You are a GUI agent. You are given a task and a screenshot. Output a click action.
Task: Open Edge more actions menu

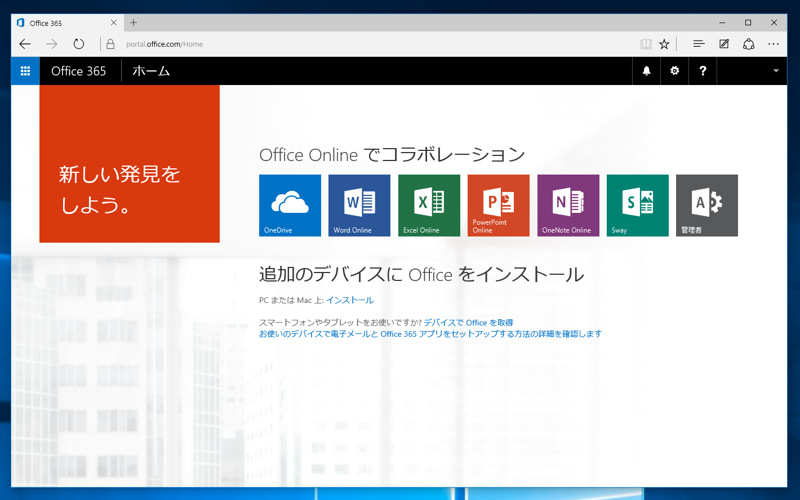[773, 44]
